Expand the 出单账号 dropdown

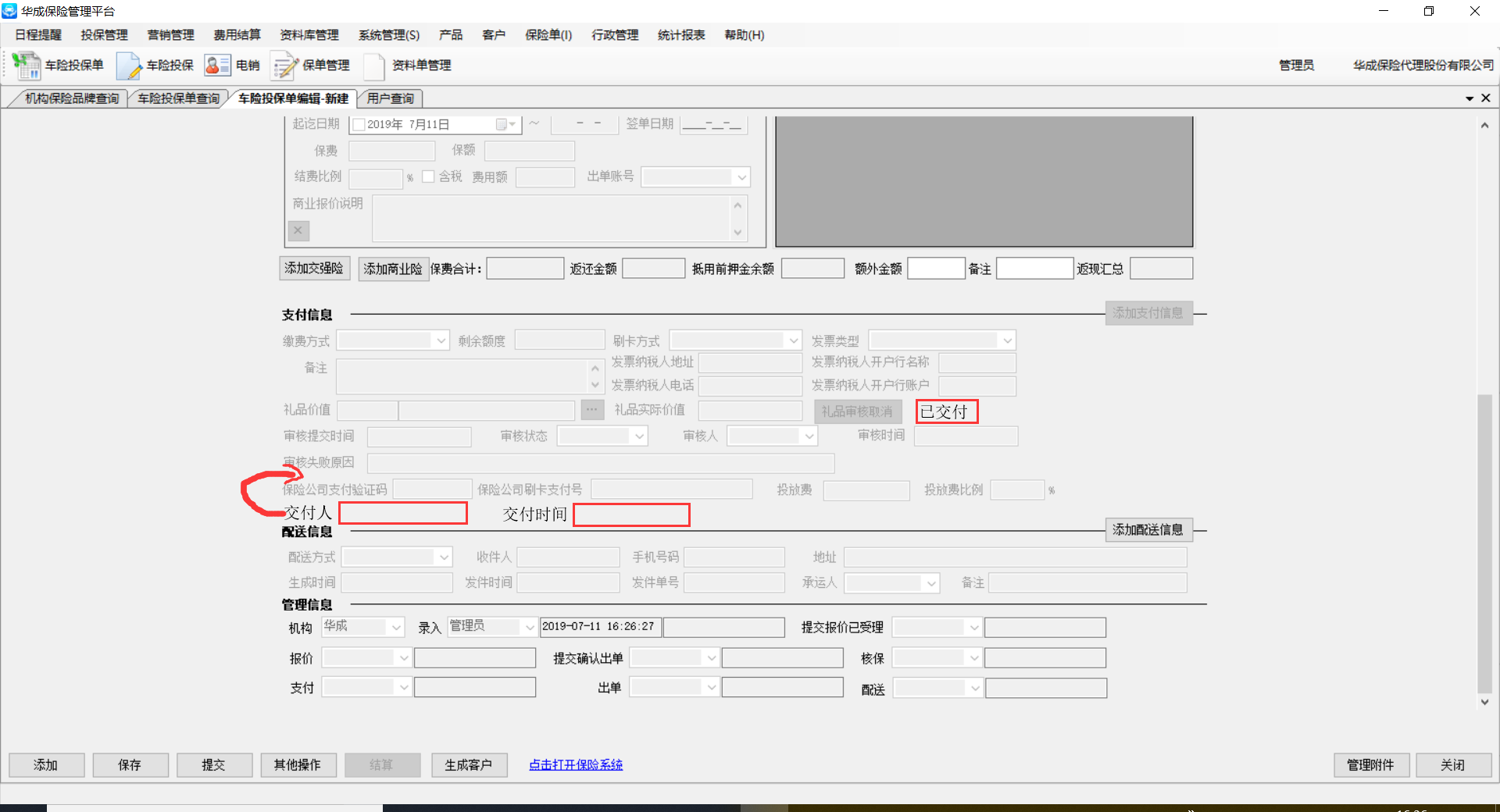741,177
